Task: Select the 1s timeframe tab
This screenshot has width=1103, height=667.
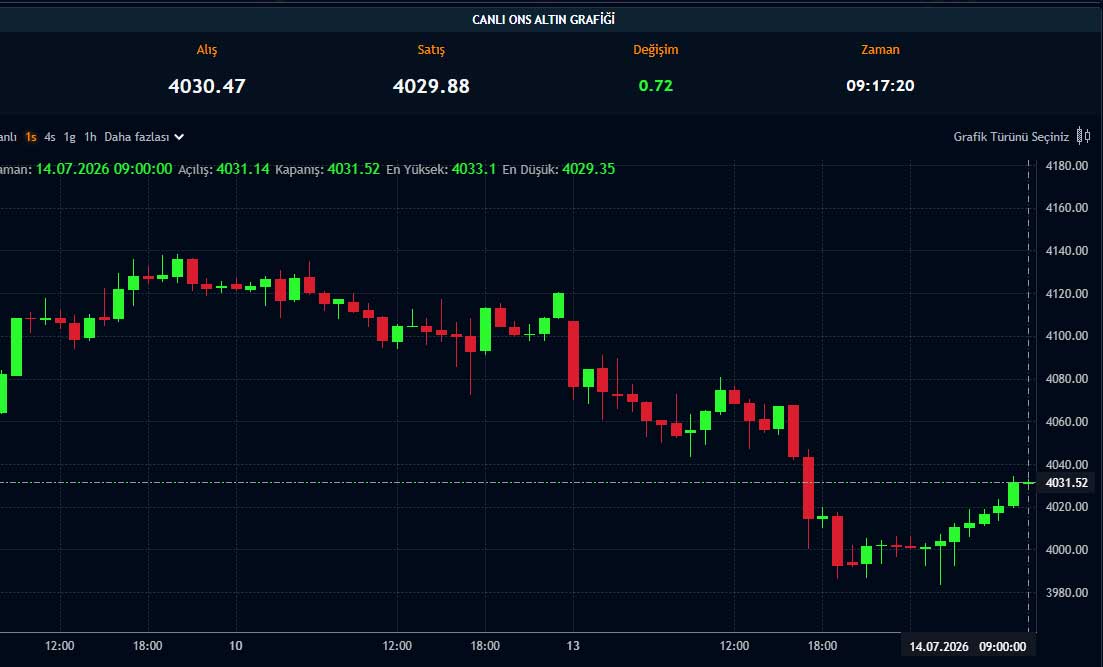Action: point(31,137)
